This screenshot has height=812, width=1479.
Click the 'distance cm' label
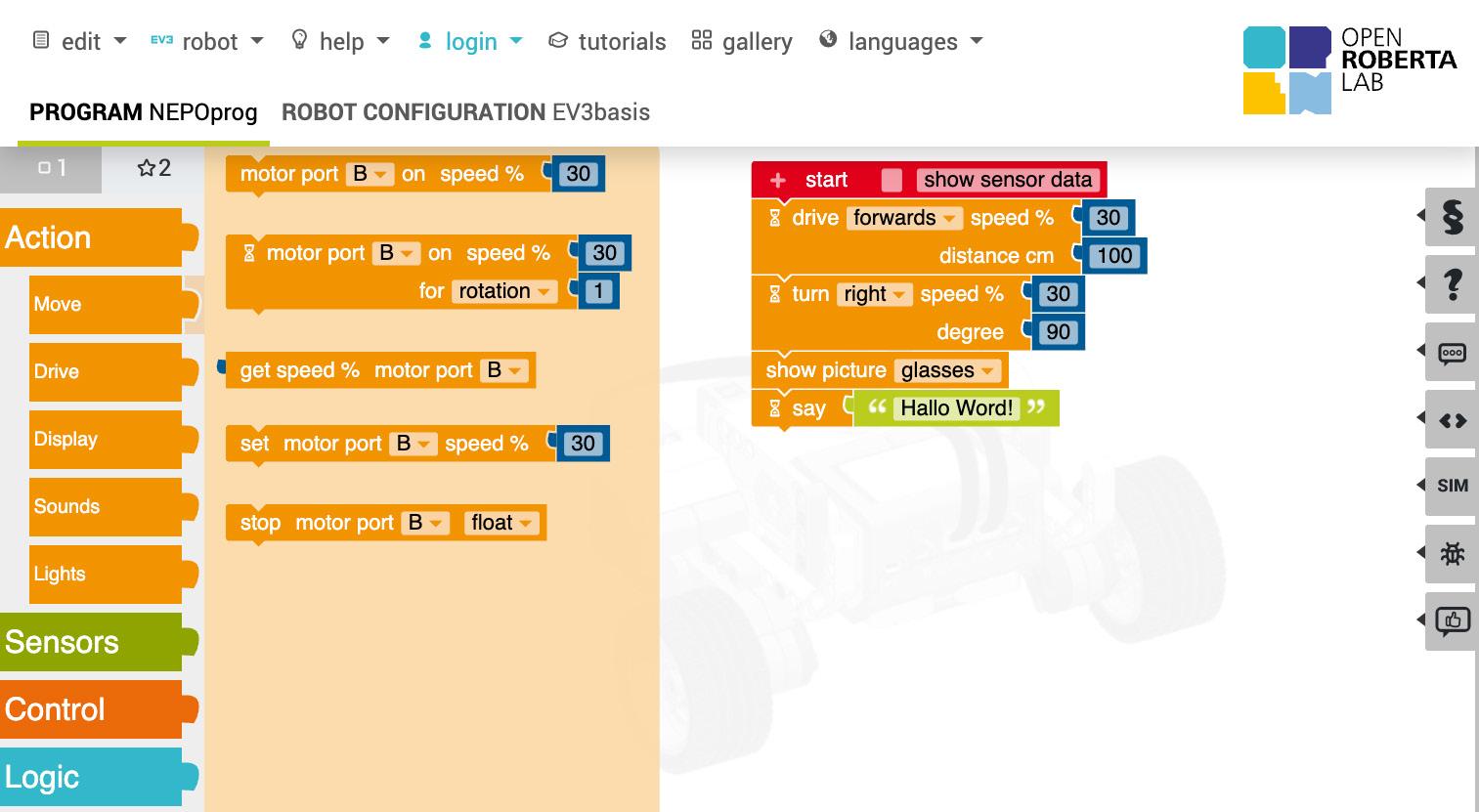point(996,256)
